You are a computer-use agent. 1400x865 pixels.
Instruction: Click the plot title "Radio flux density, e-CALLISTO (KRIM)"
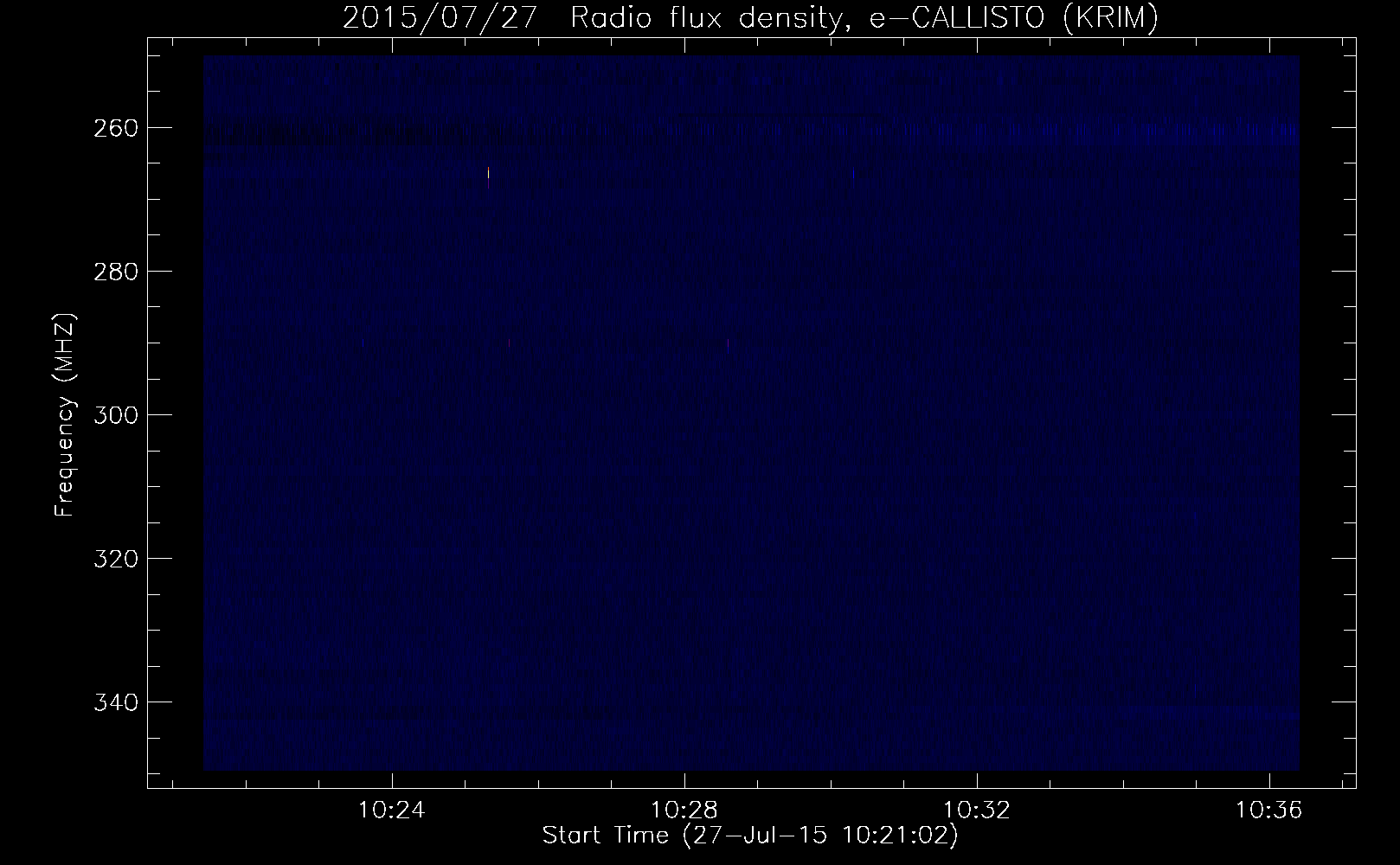point(864,18)
